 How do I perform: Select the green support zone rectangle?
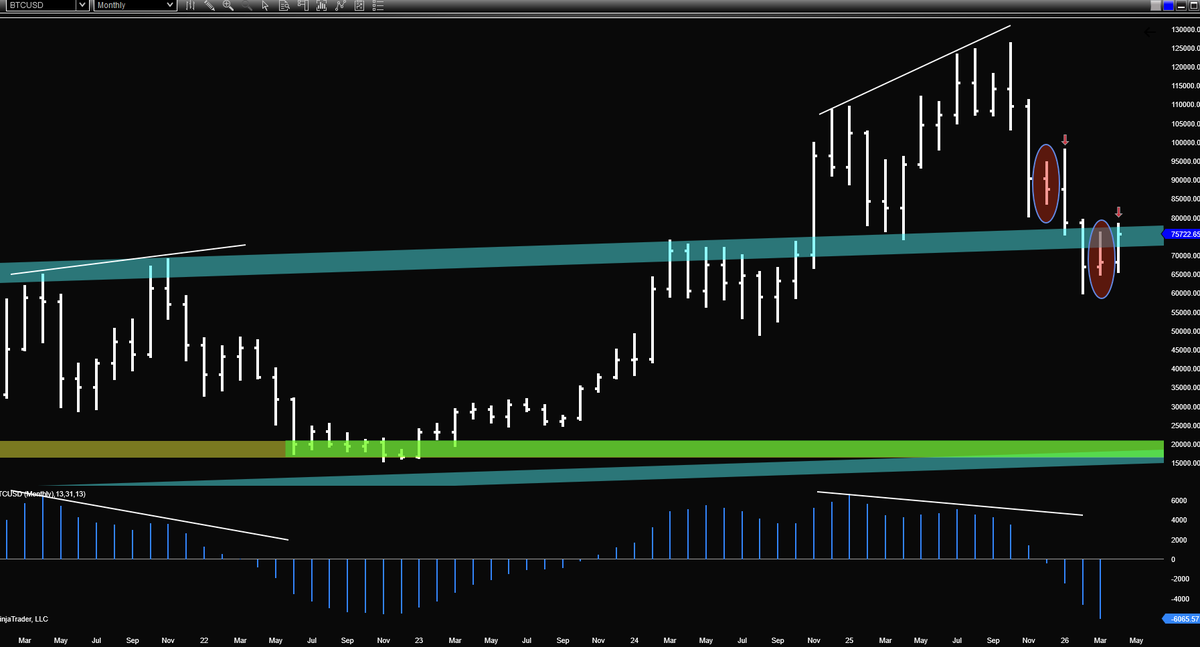pos(725,448)
